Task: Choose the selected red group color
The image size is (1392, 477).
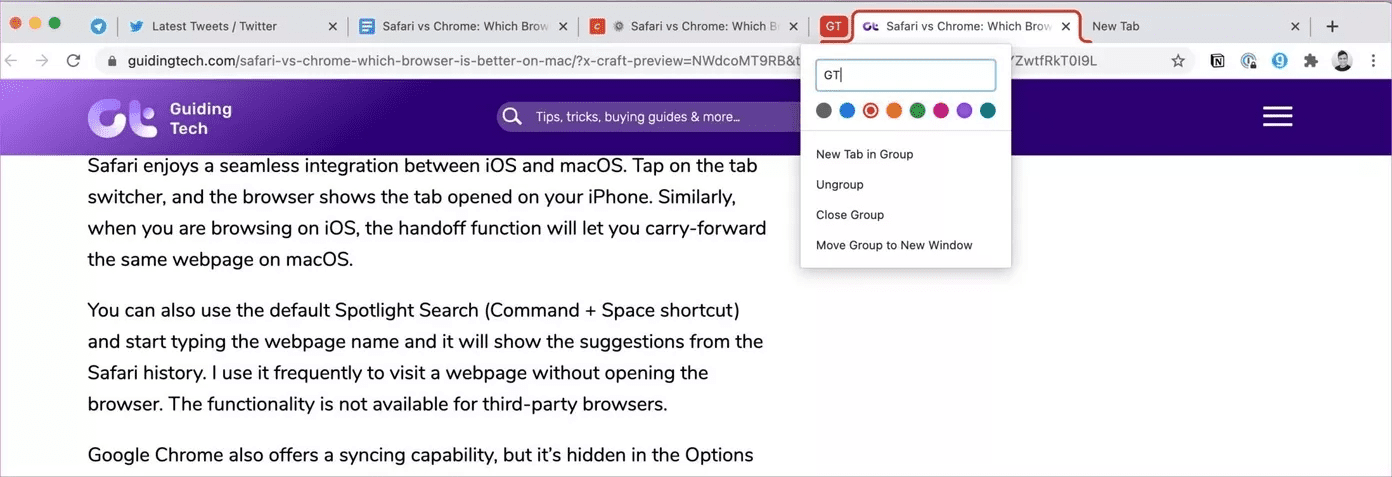Action: click(x=871, y=111)
